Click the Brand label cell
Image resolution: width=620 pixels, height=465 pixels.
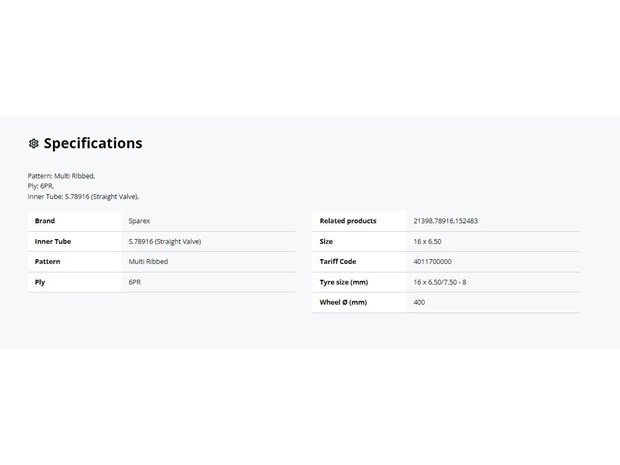pyautogui.click(x=75, y=221)
